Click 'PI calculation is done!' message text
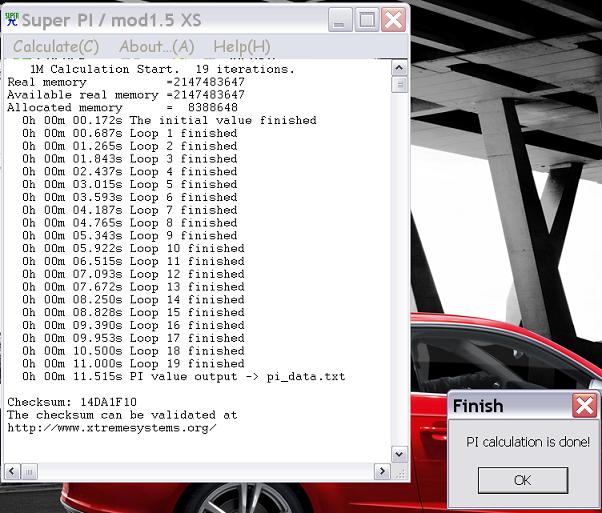Screen dimensions: 602x513 528,442
